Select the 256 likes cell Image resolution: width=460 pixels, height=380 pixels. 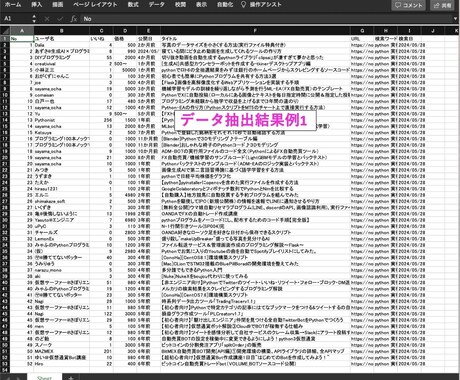coord(101,120)
